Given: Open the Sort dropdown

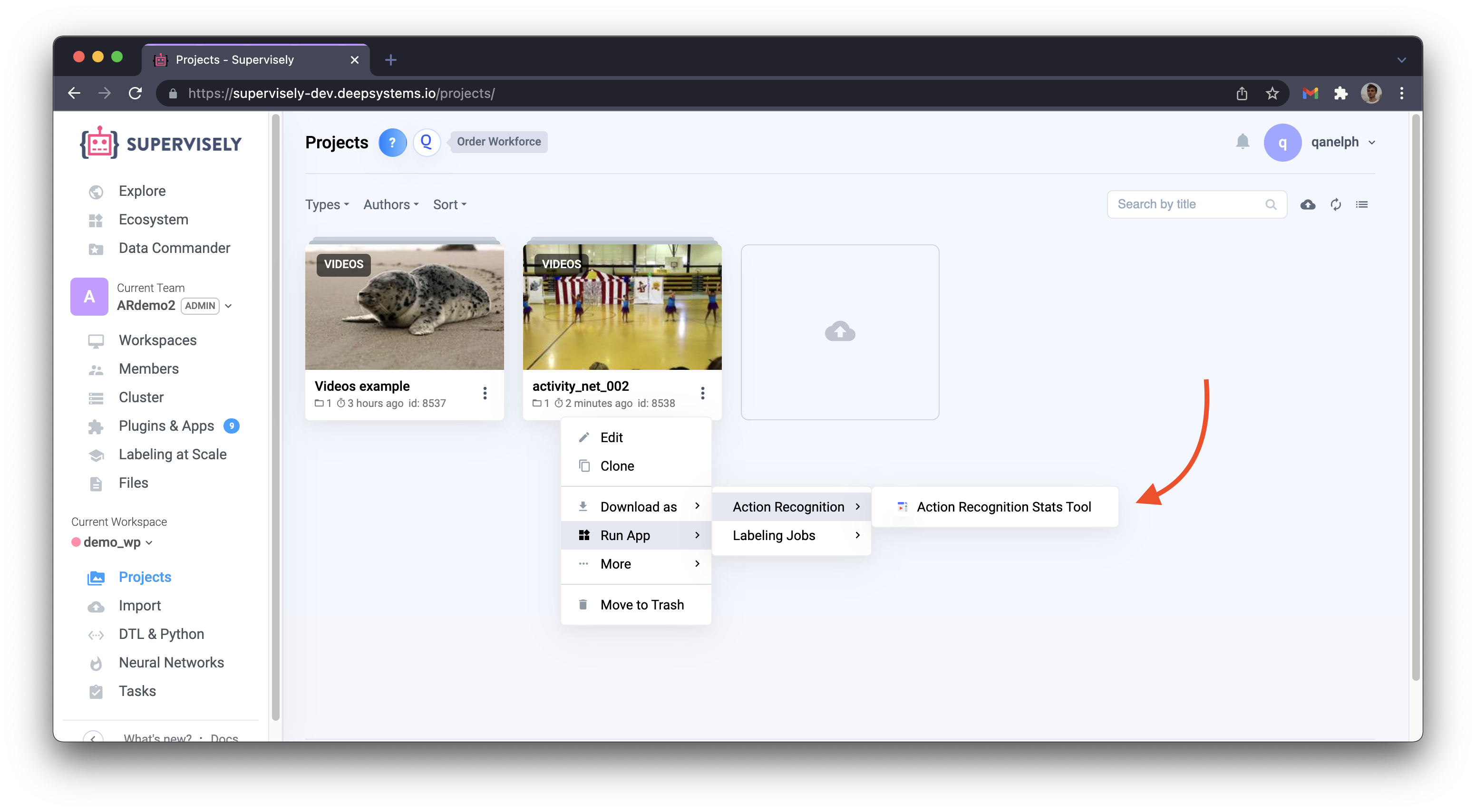Looking at the screenshot, I should pos(449,204).
